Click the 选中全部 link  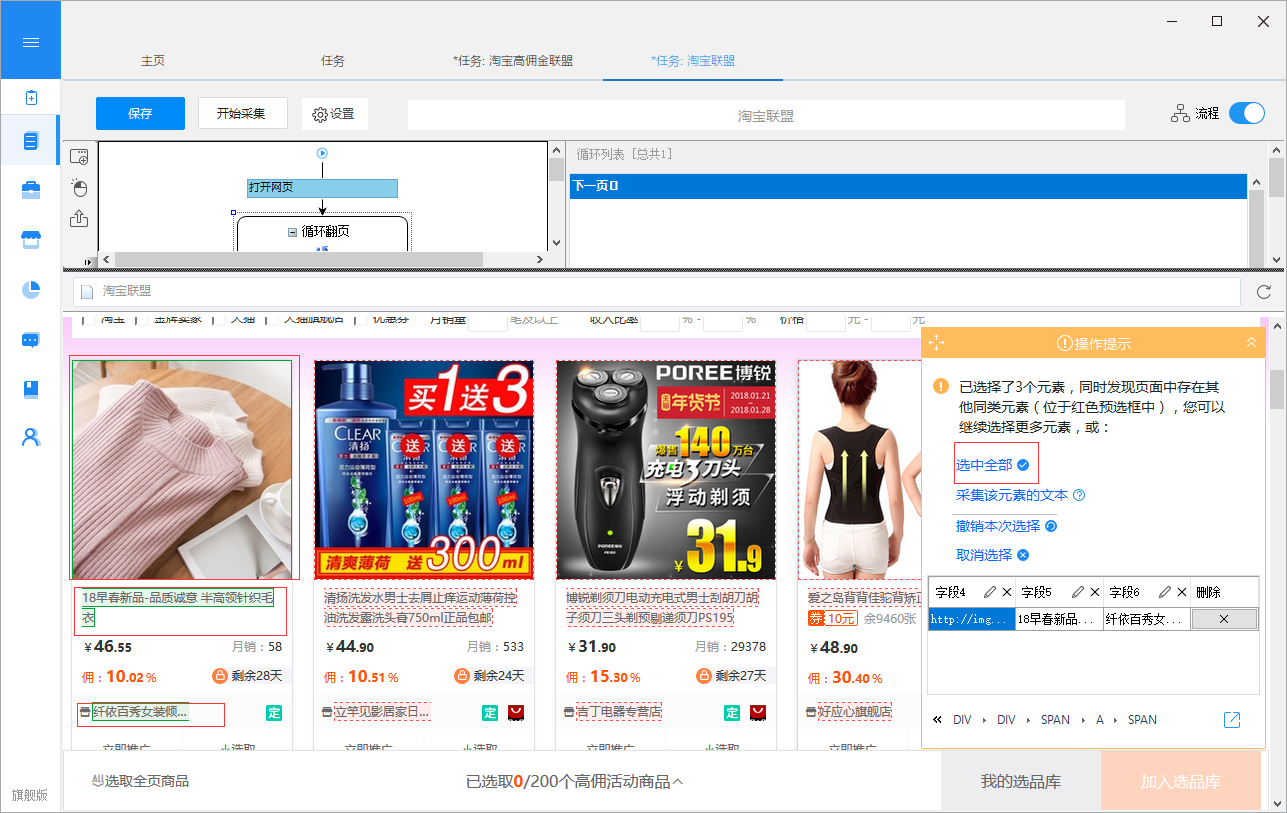tap(985, 465)
